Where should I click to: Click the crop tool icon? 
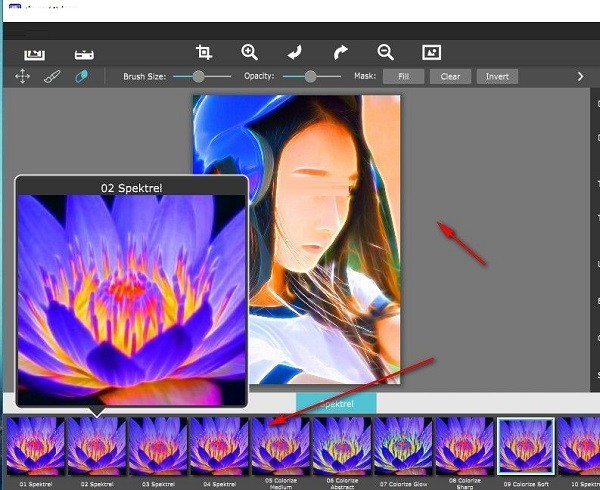click(204, 52)
